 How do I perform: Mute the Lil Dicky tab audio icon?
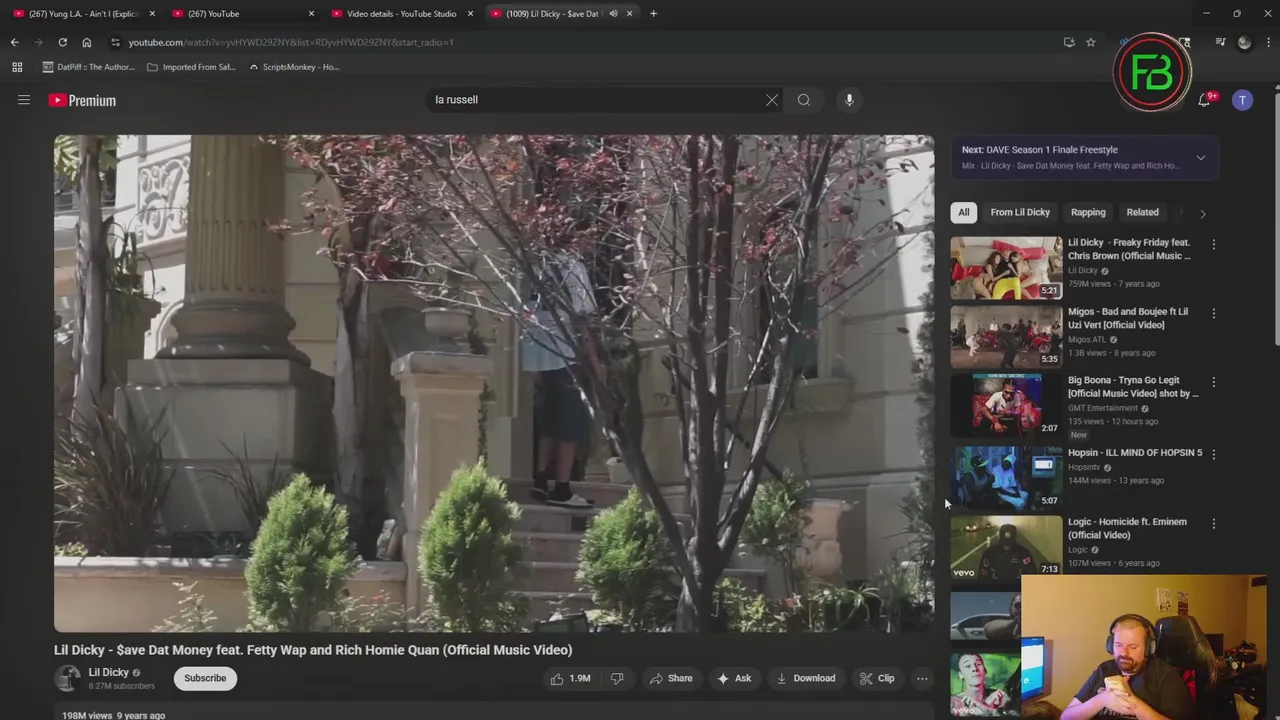point(613,13)
